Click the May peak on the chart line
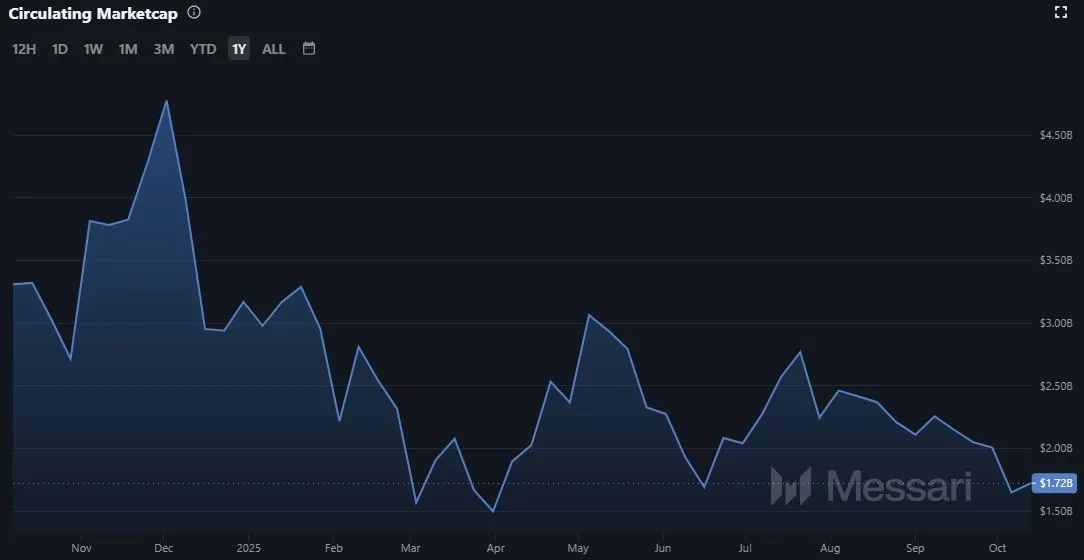This screenshot has width=1084, height=560. coord(588,315)
